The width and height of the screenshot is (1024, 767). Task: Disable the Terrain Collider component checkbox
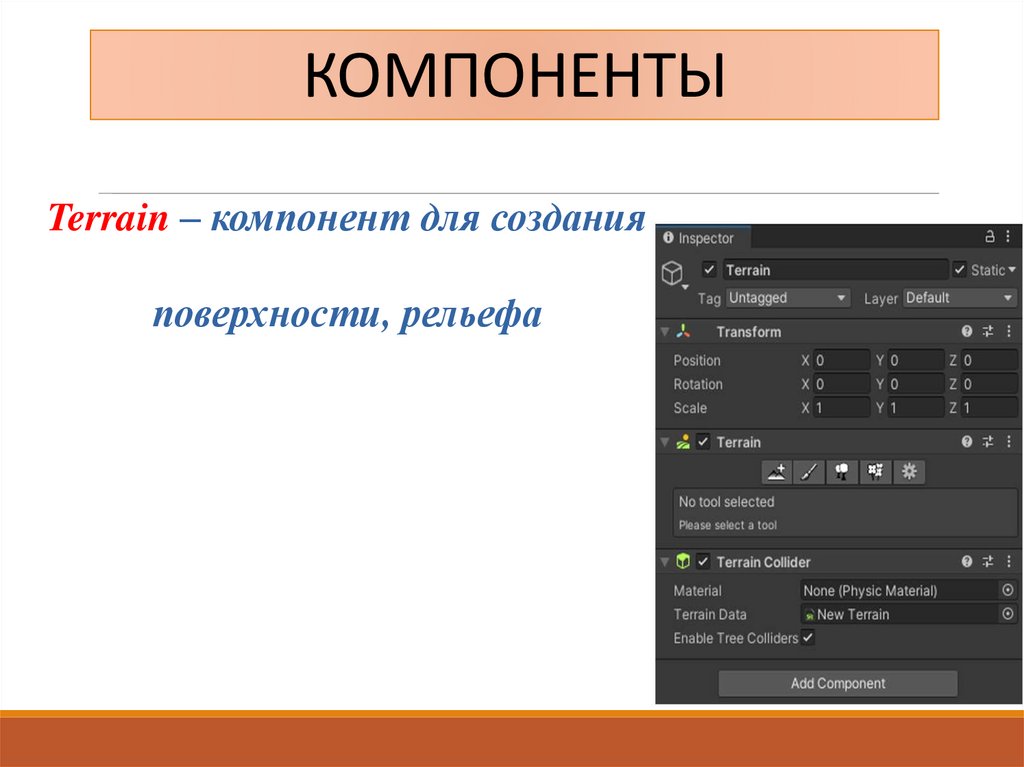click(703, 561)
